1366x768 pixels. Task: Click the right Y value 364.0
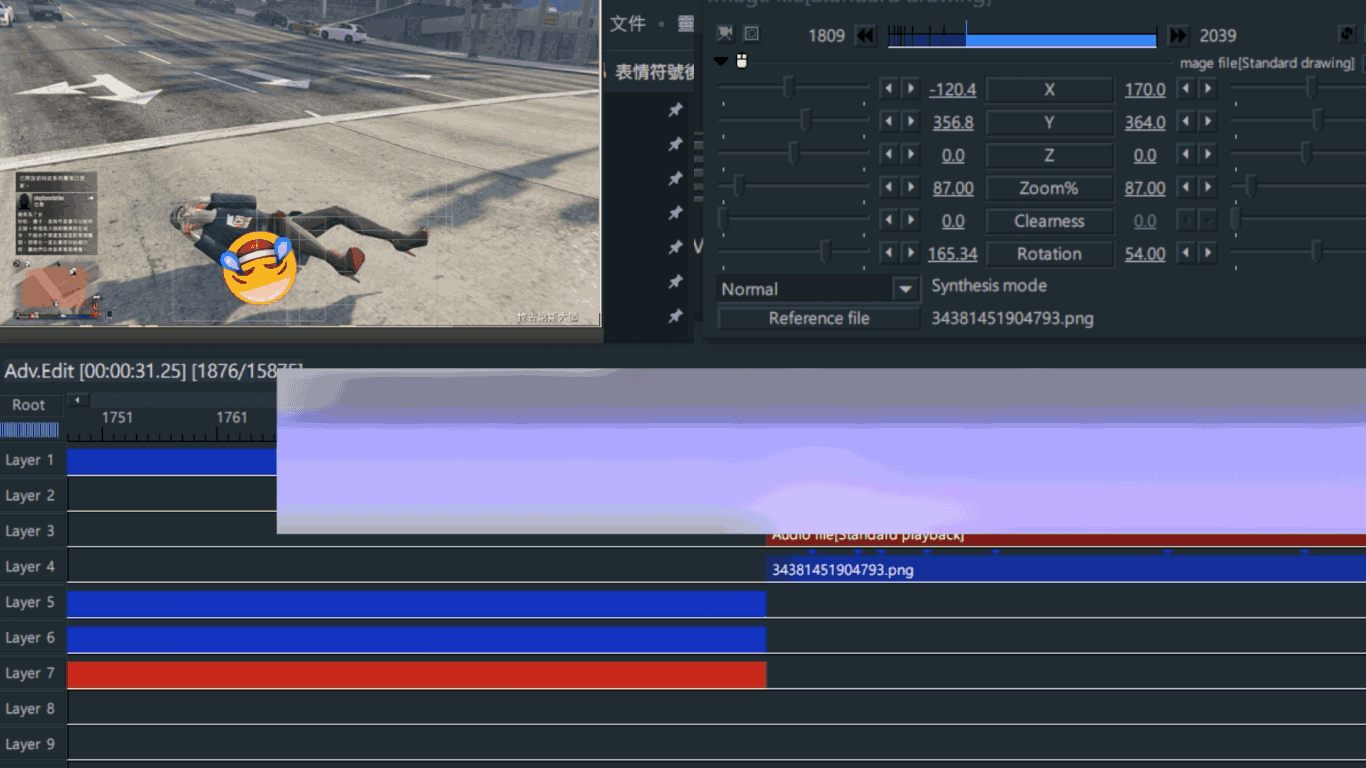pyautogui.click(x=1145, y=122)
